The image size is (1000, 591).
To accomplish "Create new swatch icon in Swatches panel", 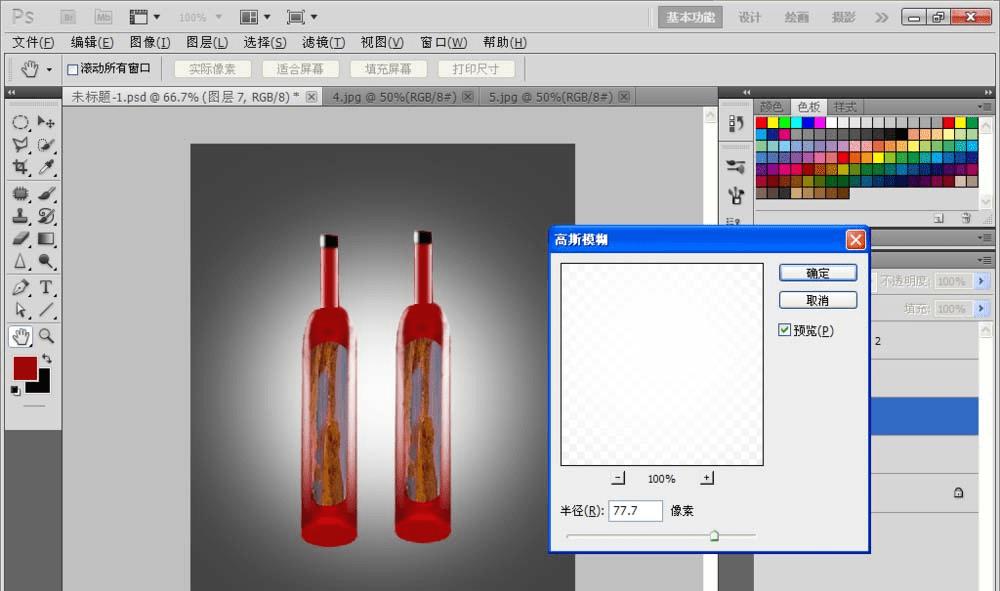I will [939, 218].
